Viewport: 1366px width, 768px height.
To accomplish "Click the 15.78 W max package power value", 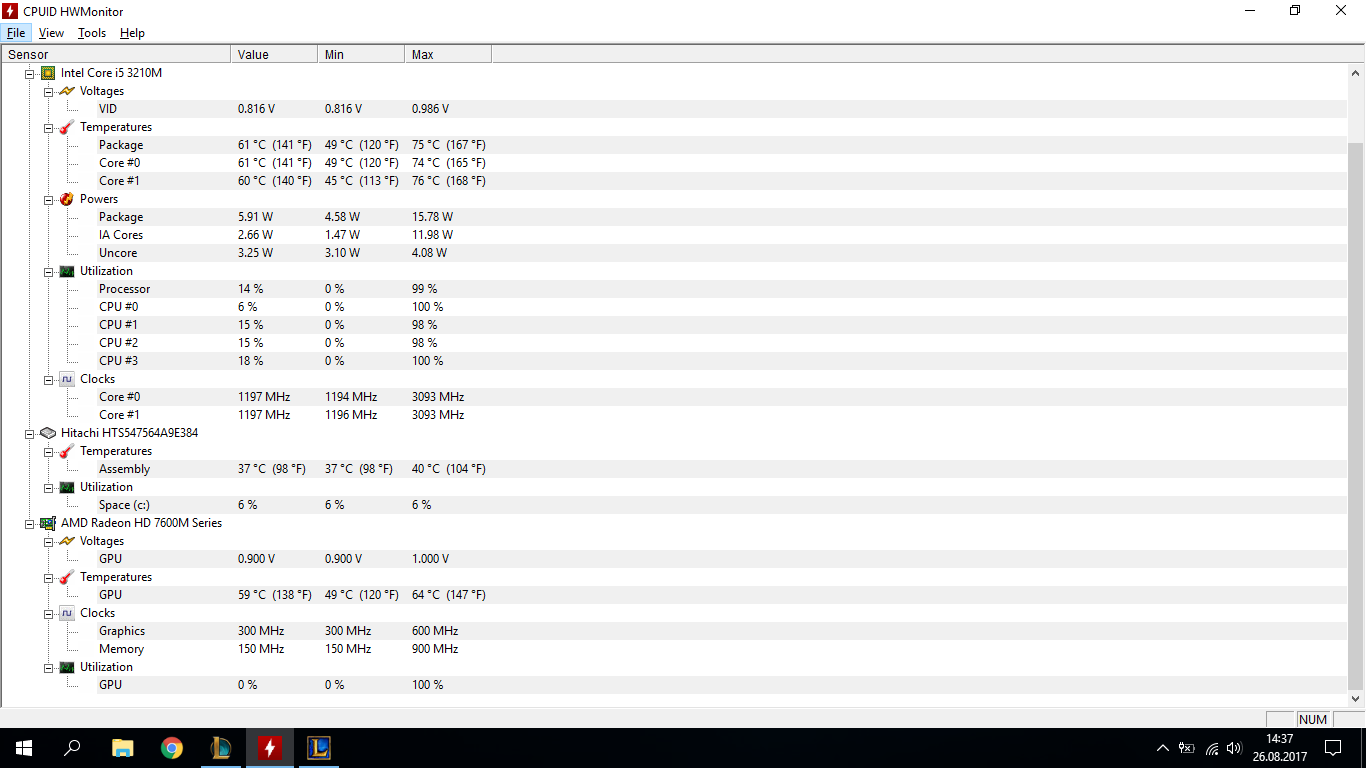I will click(432, 217).
